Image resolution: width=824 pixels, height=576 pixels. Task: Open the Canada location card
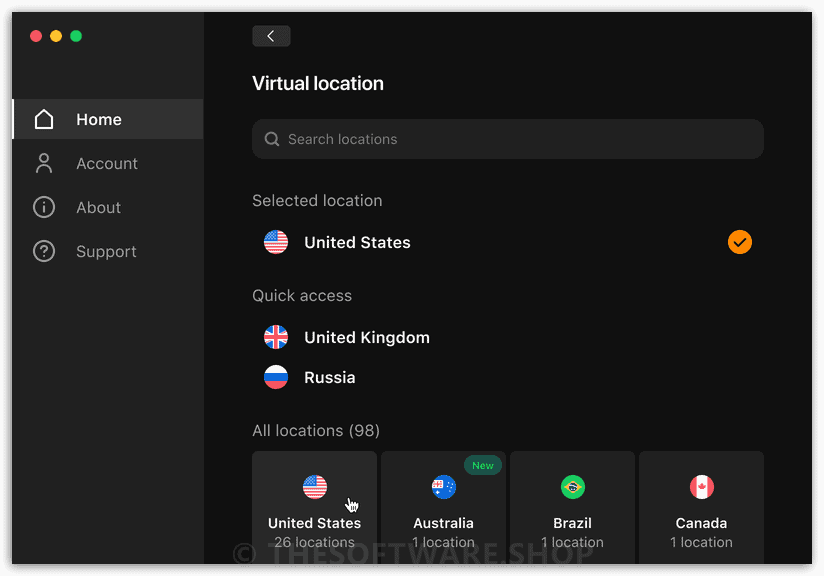pos(701,507)
